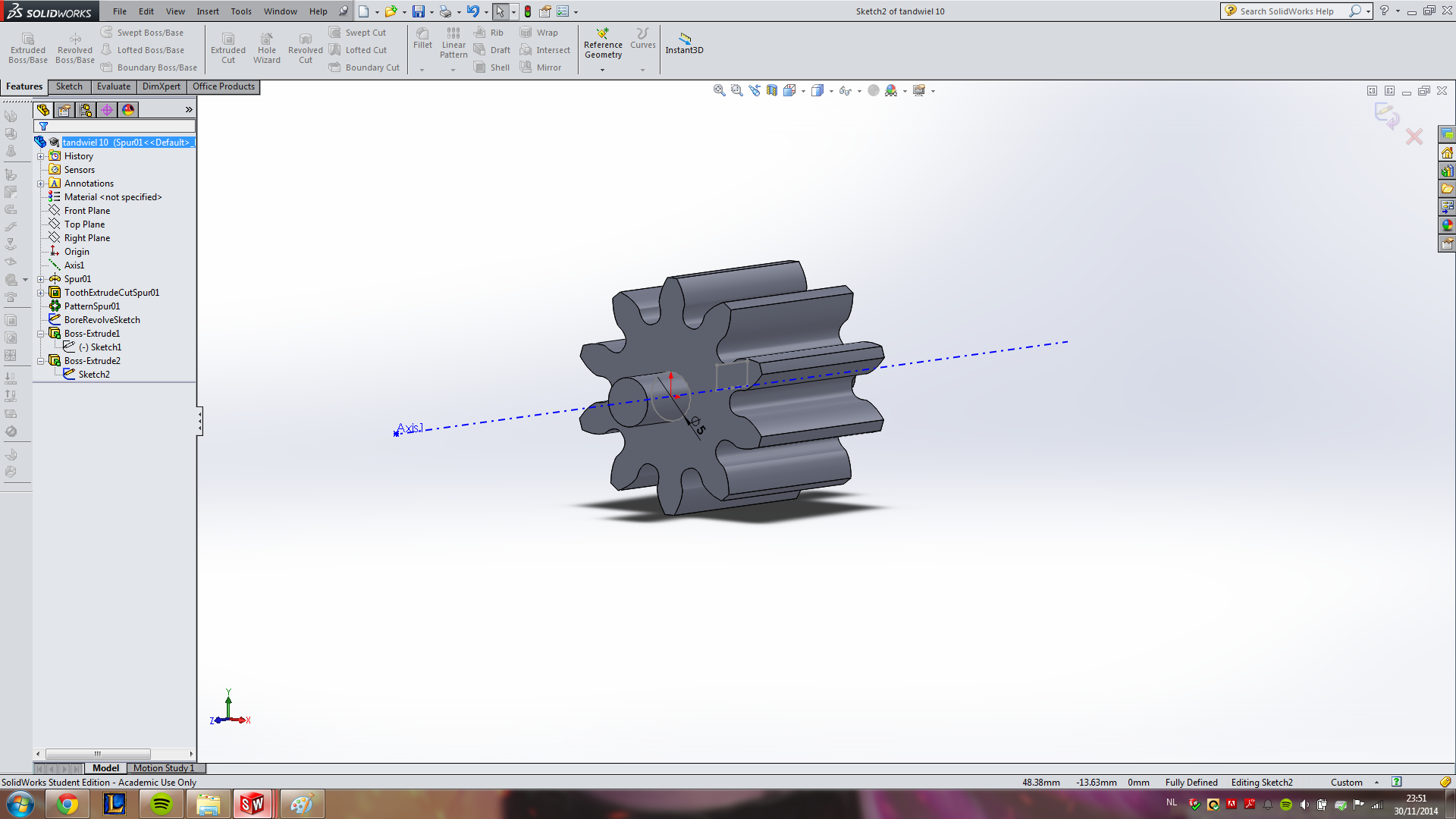Click Zoom to Fit icon

coord(719,90)
